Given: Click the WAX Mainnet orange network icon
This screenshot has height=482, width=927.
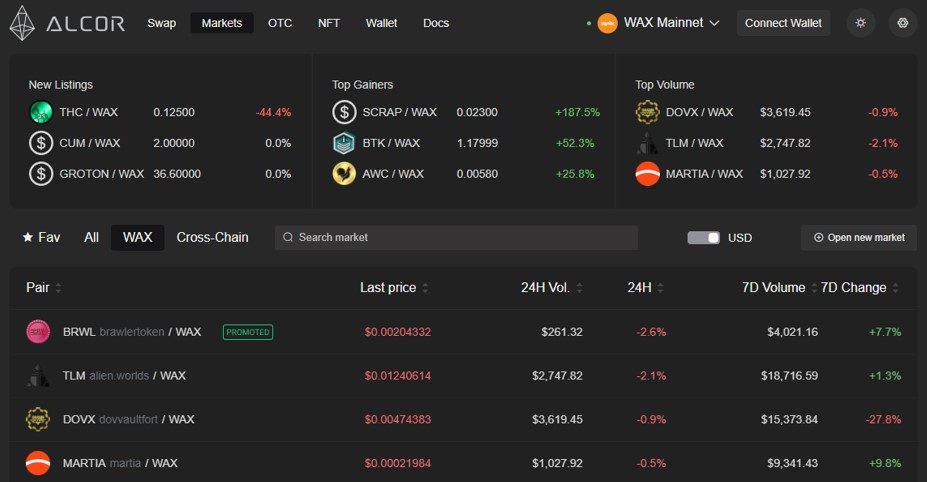Looking at the screenshot, I should [x=607, y=23].
